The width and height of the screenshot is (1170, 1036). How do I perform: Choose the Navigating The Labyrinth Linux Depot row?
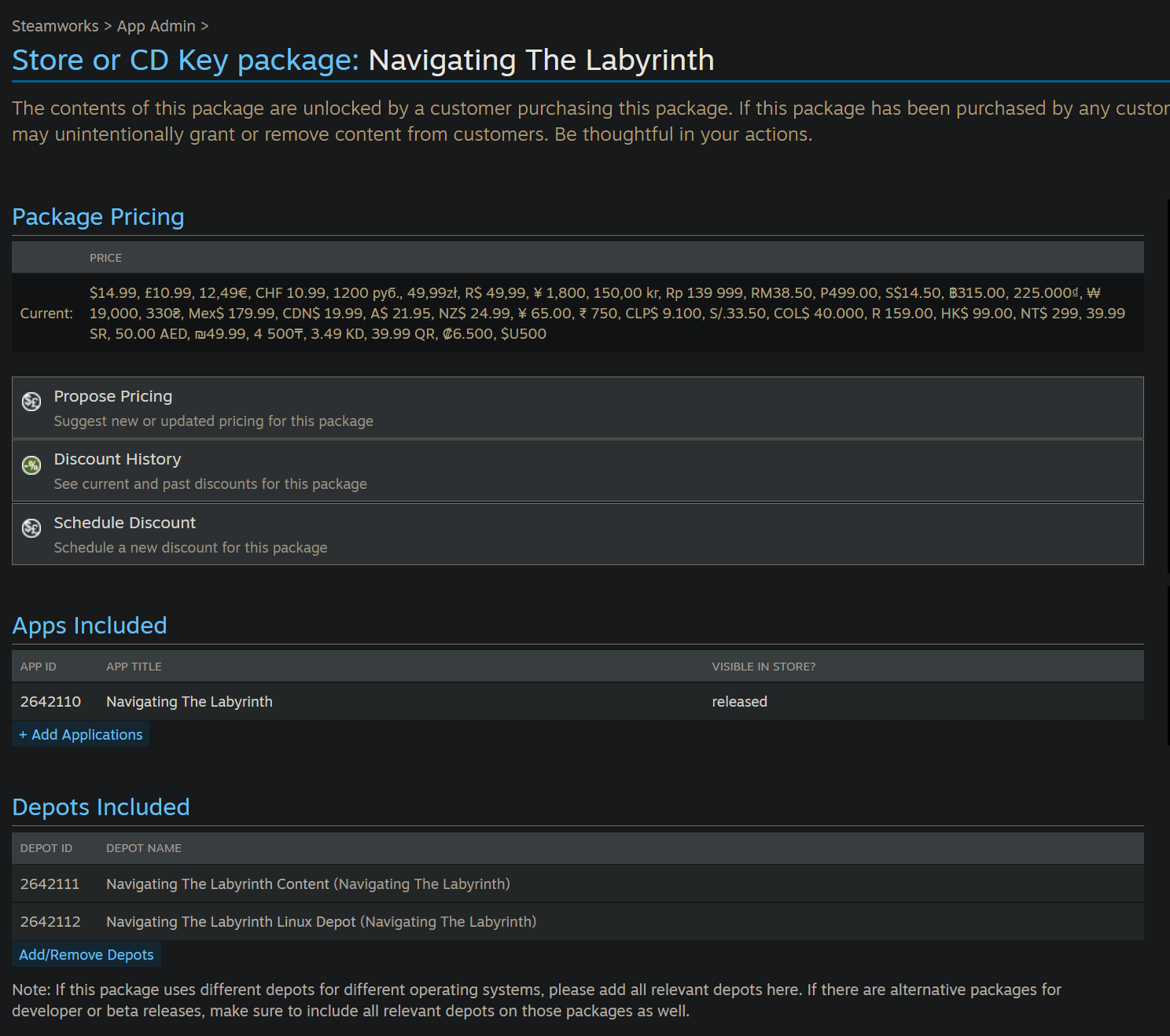(x=321, y=921)
